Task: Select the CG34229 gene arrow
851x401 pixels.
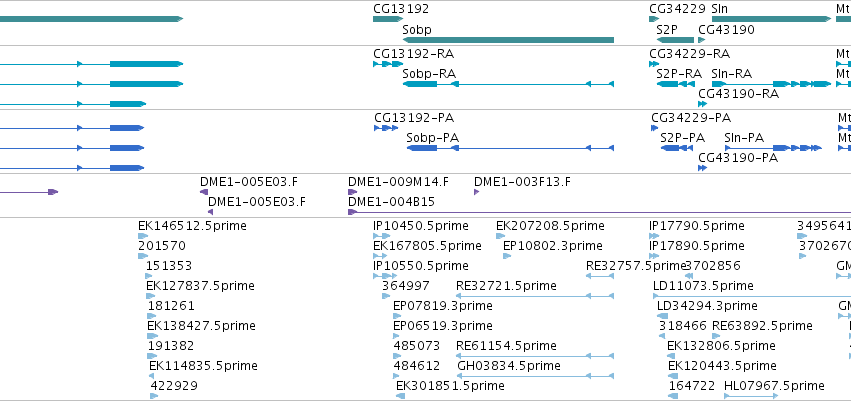Action: (654, 20)
